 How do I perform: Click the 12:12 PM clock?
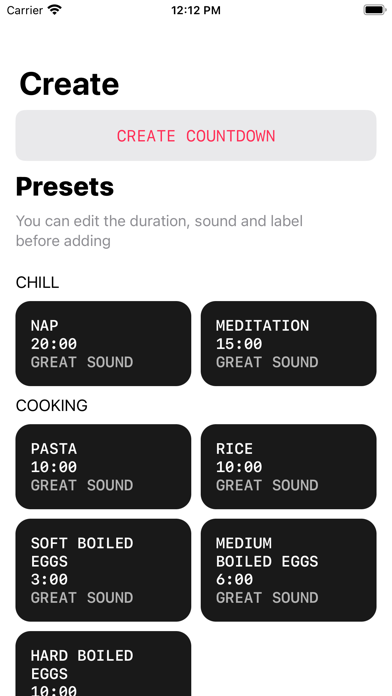(x=196, y=10)
